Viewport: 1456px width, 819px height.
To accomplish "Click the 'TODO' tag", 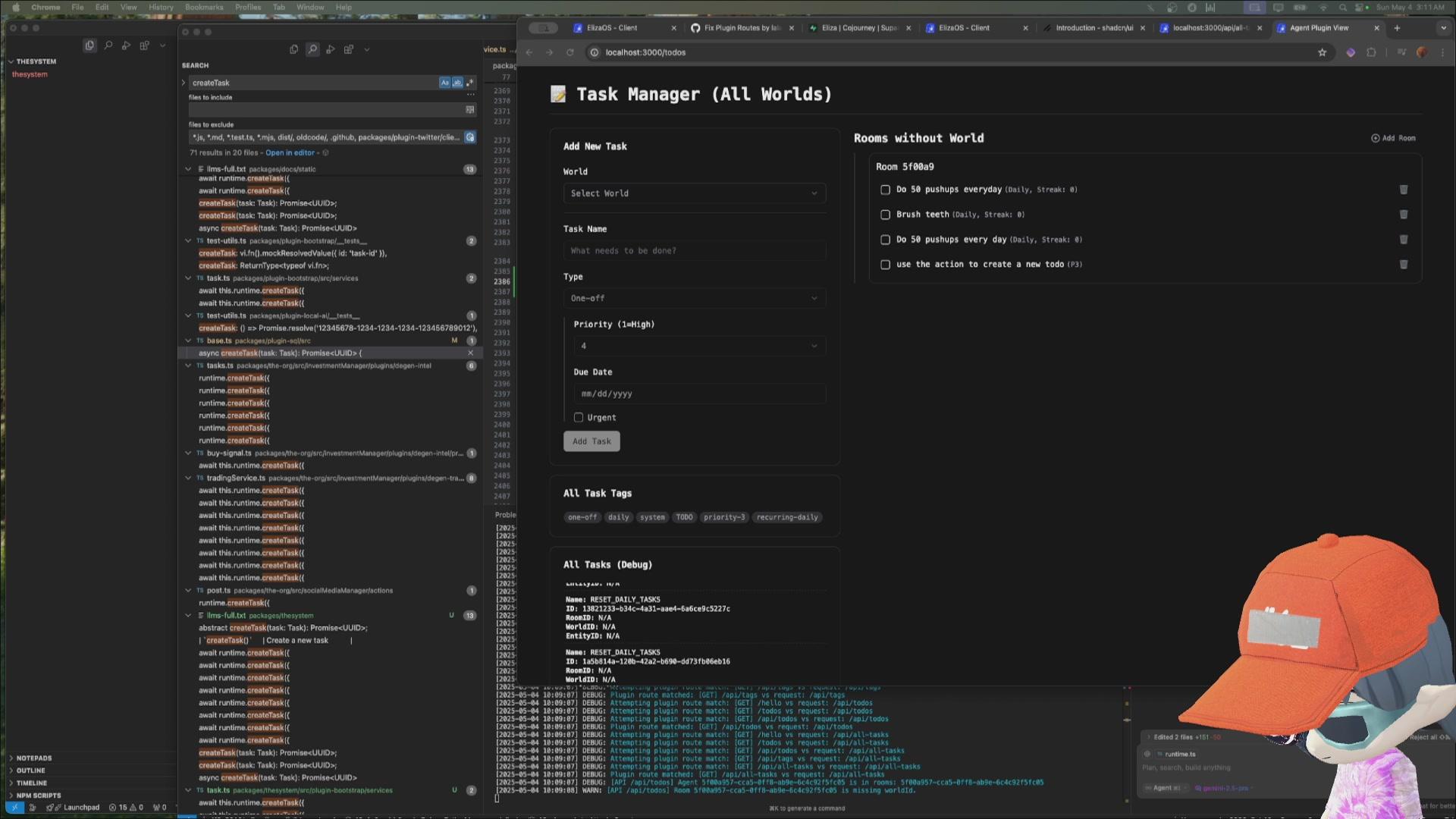I will [x=684, y=517].
